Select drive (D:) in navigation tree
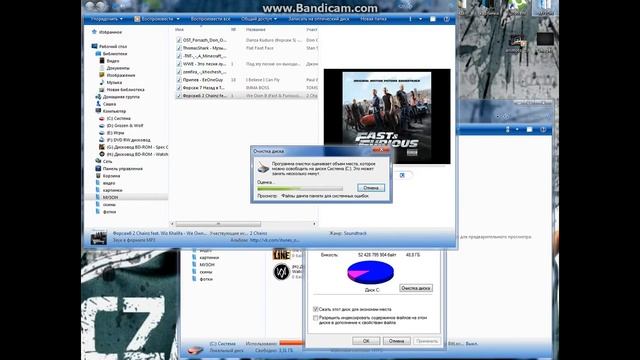The height and width of the screenshot is (360, 640). [x=125, y=125]
